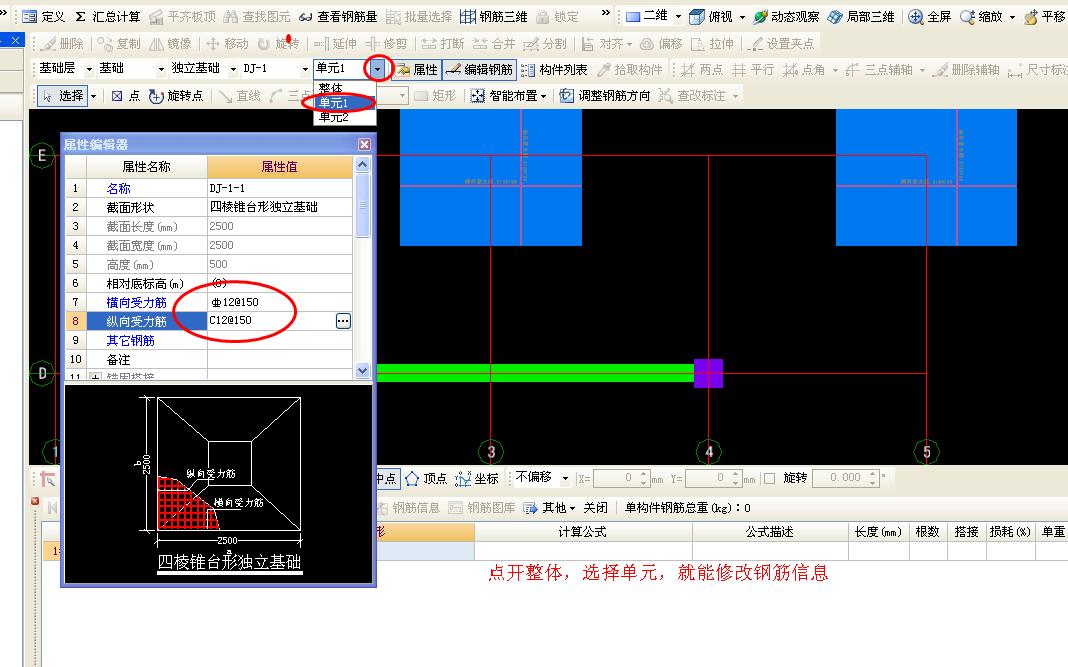This screenshot has width=1068, height=667.
Task: Open 智能布置 smart layout
Action: click(x=509, y=96)
